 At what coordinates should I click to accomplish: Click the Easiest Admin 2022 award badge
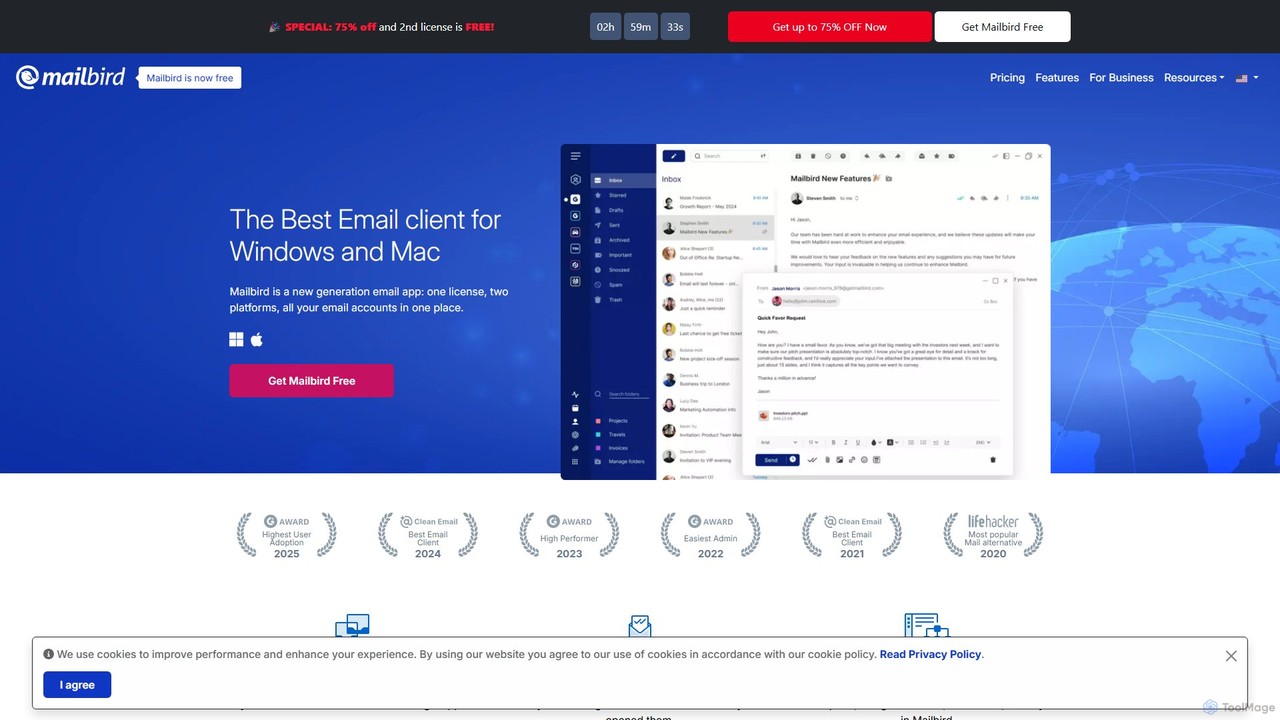pyautogui.click(x=710, y=535)
